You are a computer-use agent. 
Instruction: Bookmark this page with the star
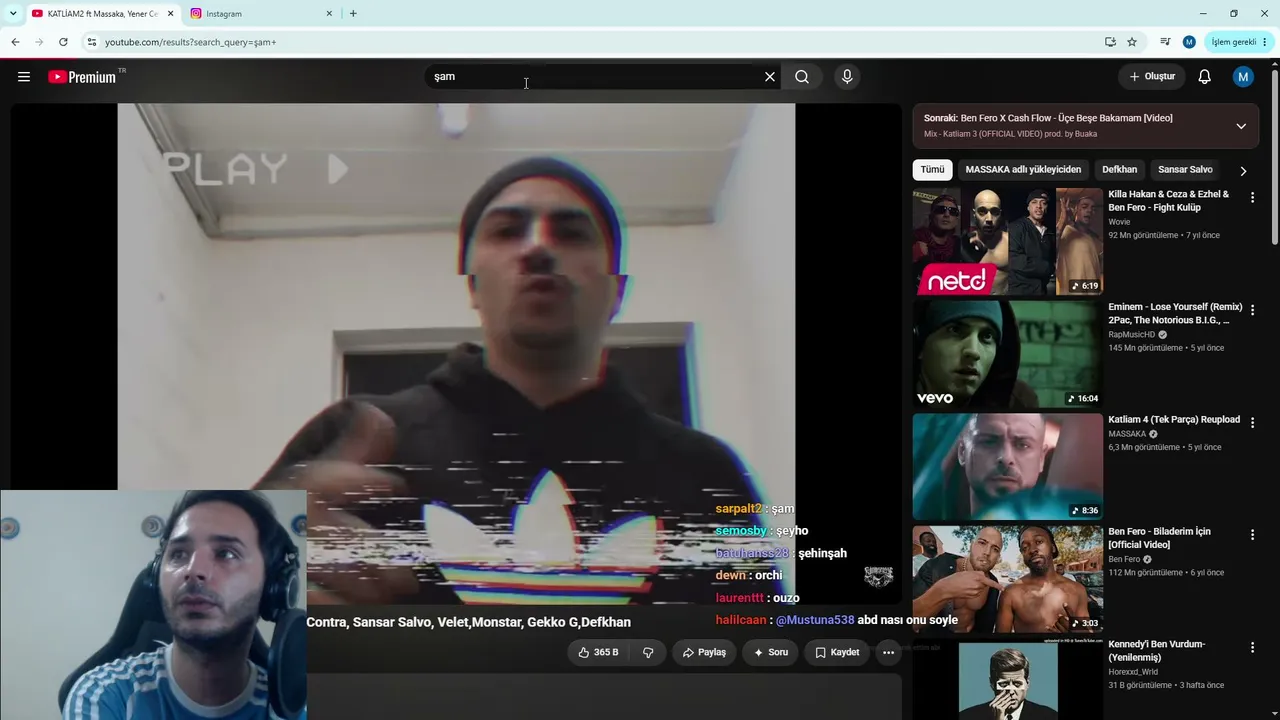click(1132, 42)
